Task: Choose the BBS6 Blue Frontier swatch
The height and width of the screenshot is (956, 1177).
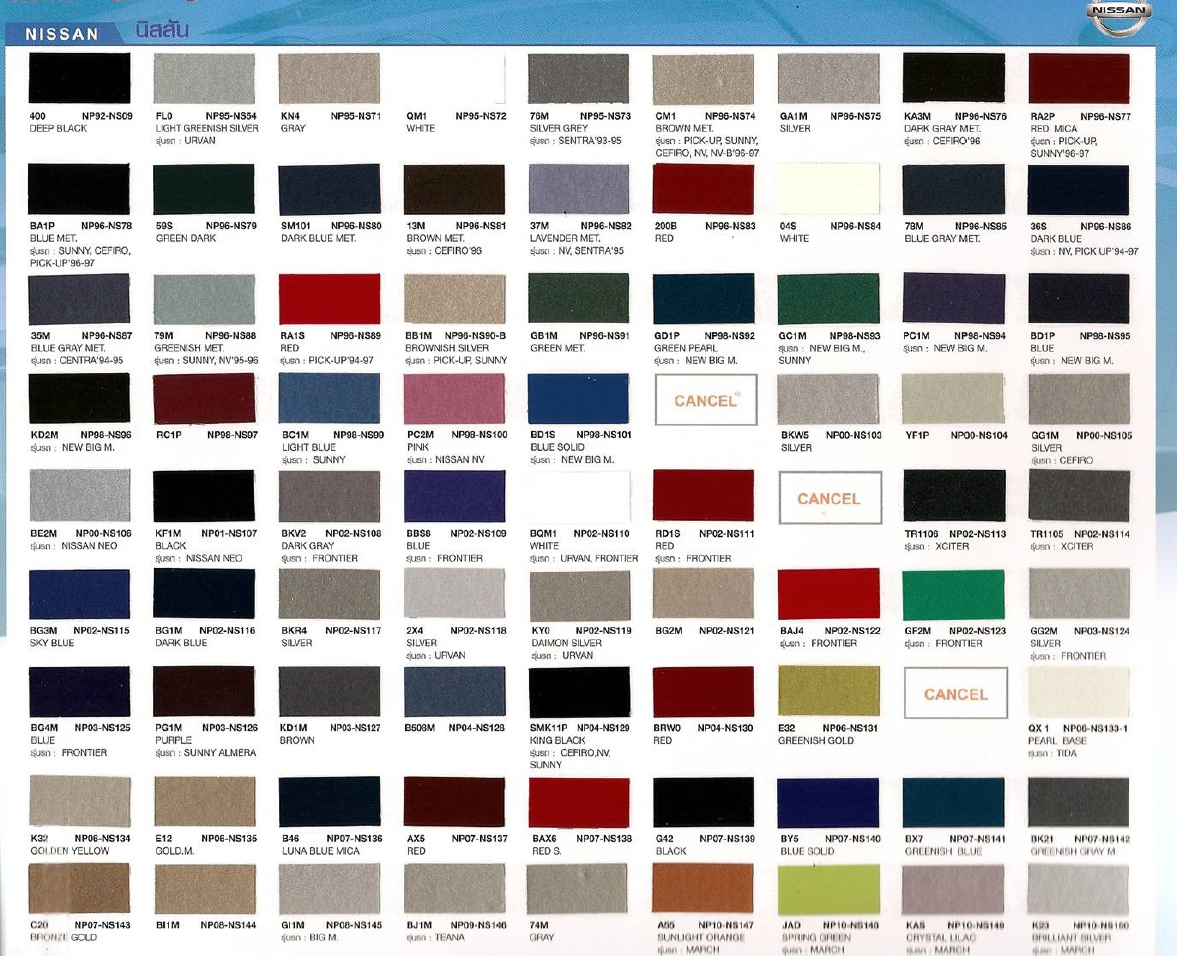Action: [x=455, y=495]
